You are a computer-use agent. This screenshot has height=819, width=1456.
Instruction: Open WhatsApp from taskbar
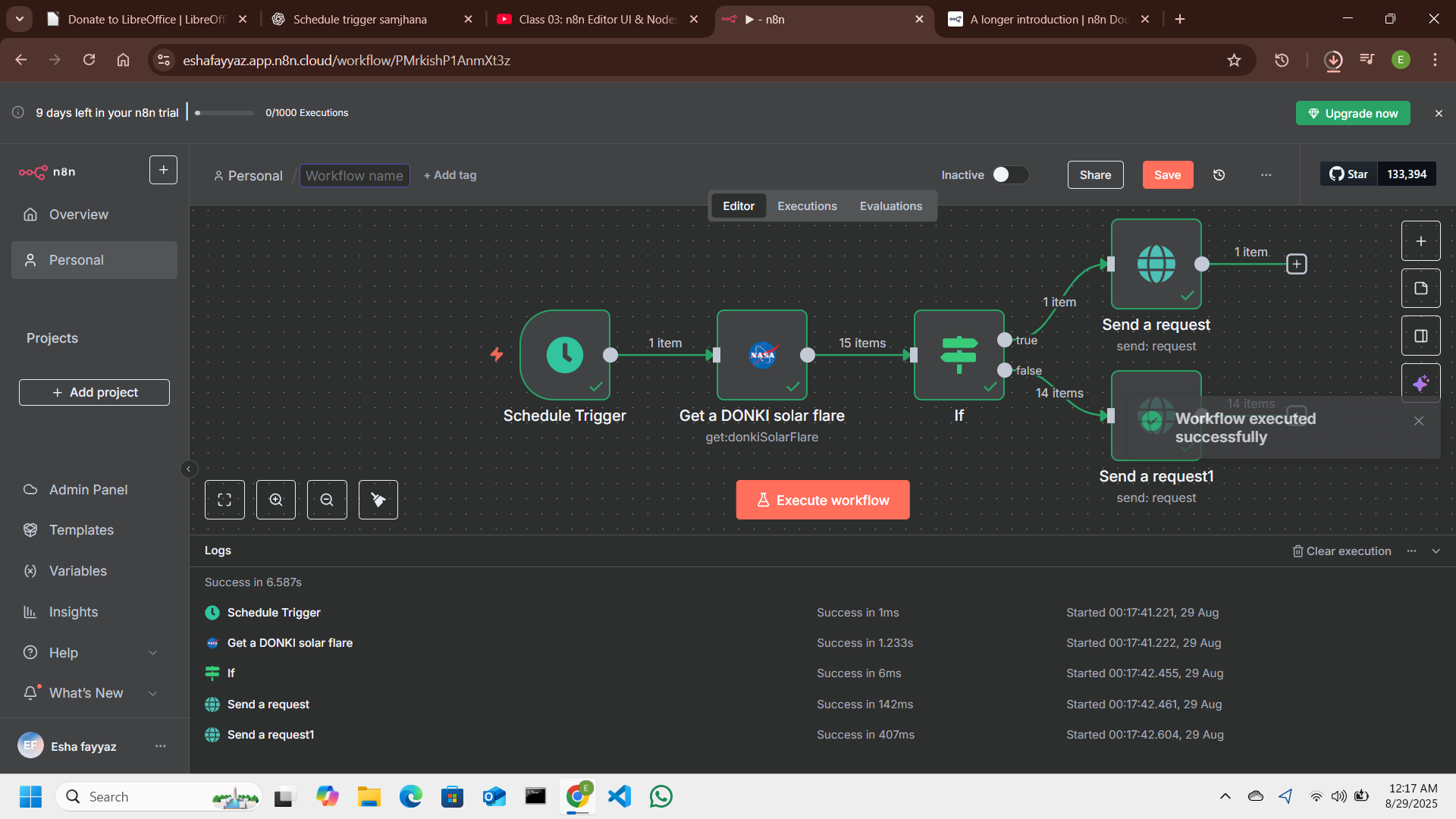(661, 796)
